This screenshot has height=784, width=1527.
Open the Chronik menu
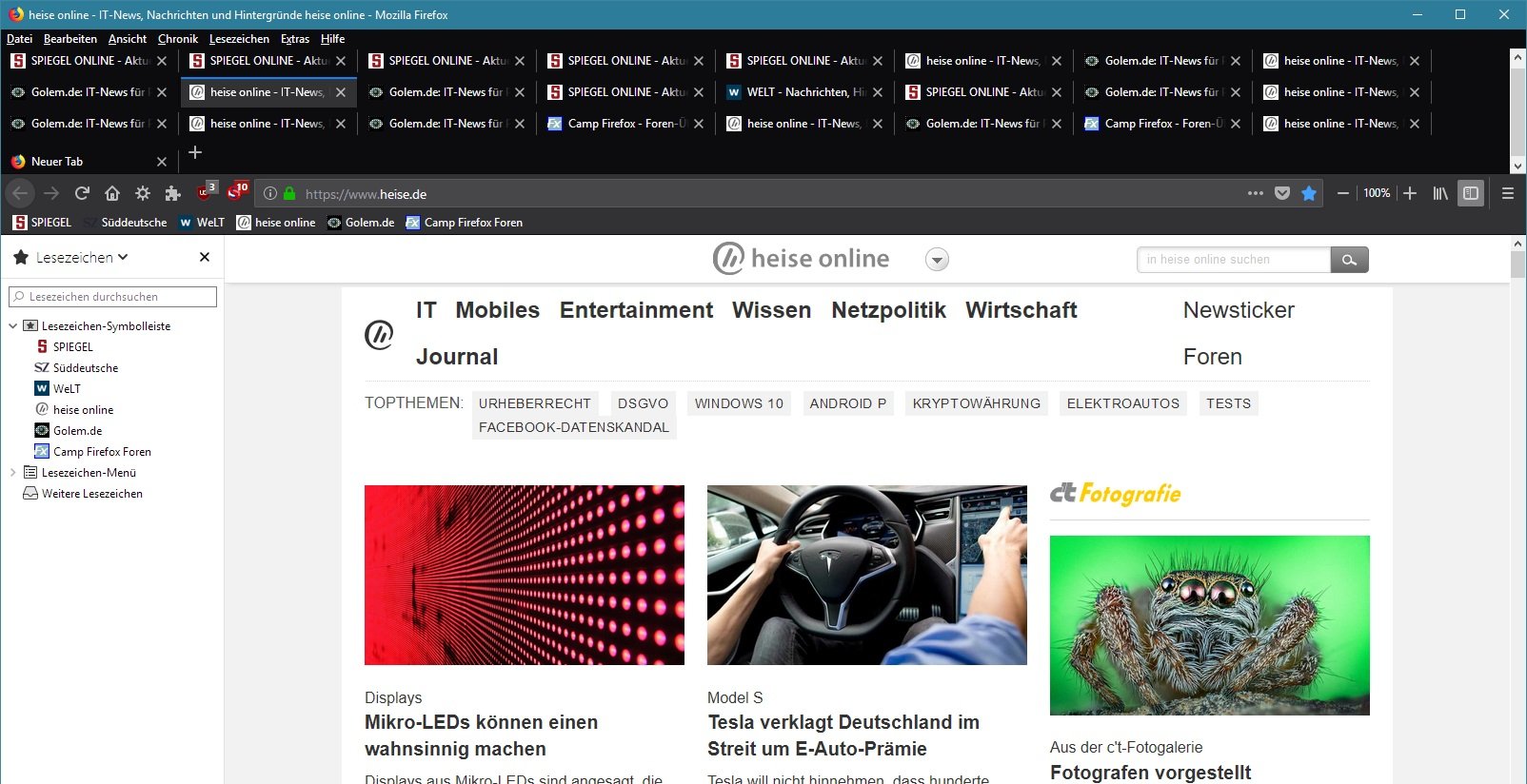coord(177,39)
